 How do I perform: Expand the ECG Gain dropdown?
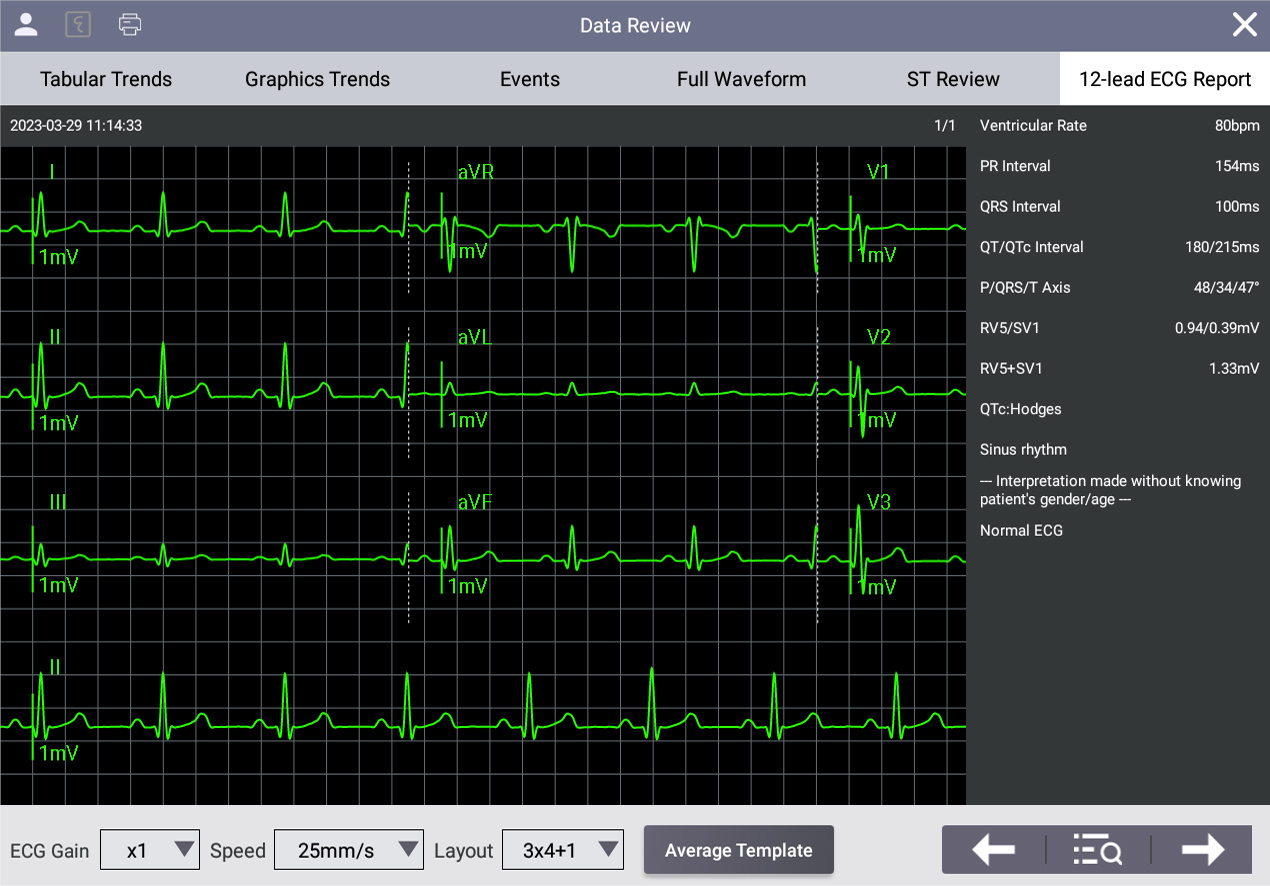coord(150,851)
